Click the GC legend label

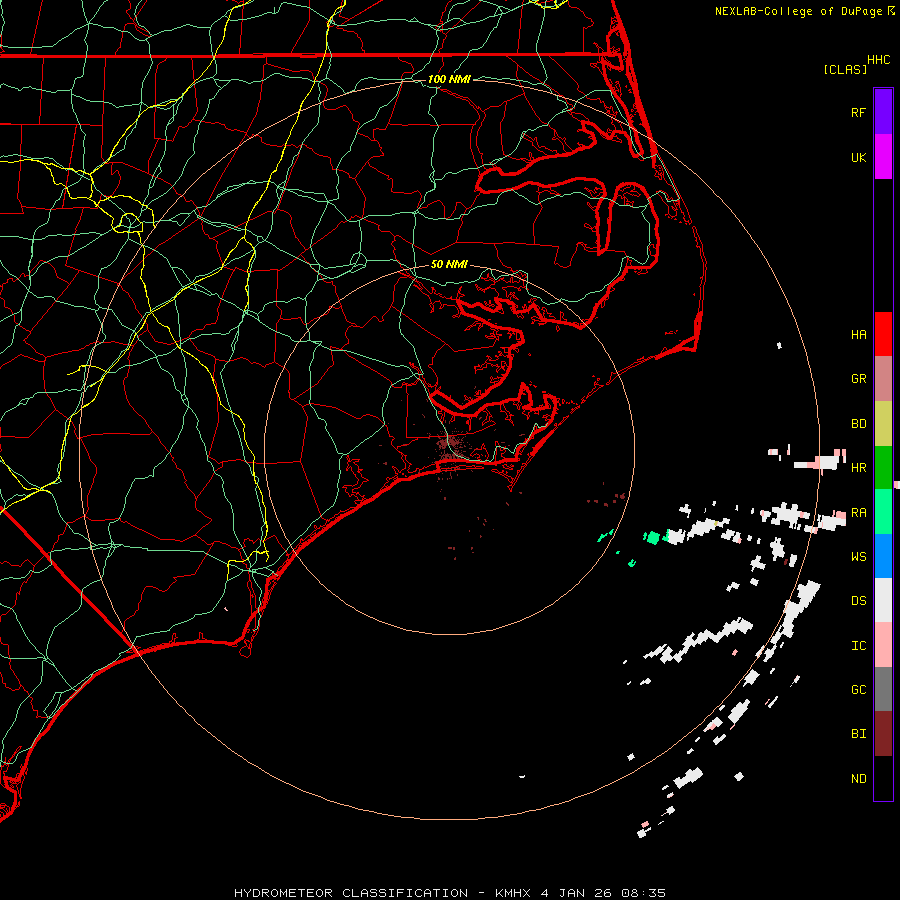pos(858,690)
